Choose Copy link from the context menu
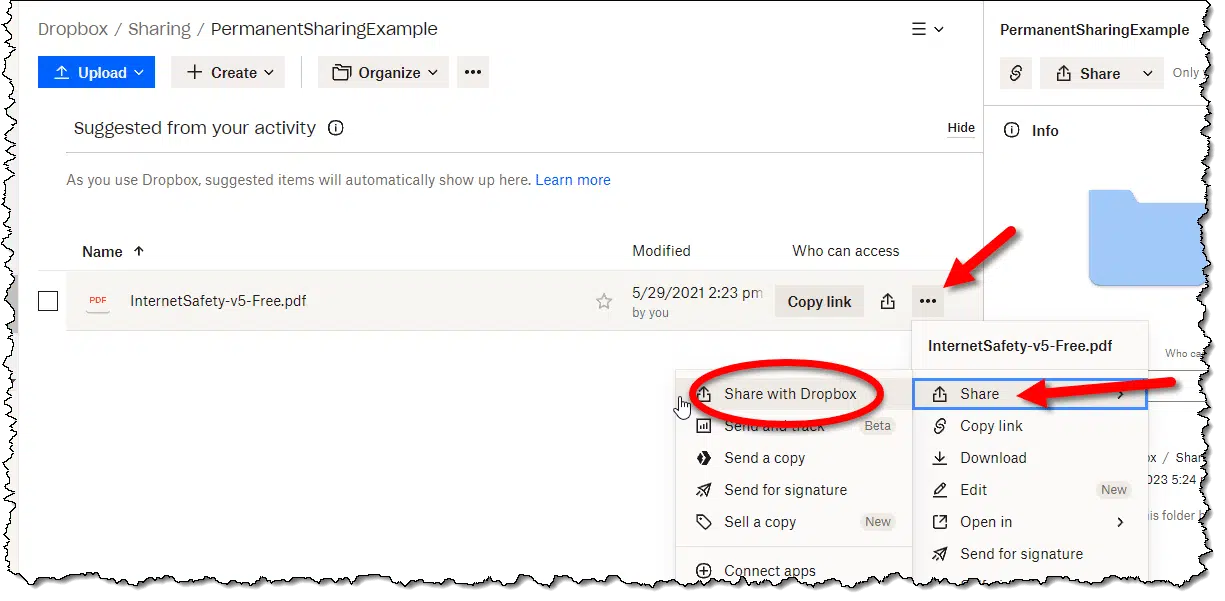The width and height of the screenshot is (1225, 601). [1029, 426]
